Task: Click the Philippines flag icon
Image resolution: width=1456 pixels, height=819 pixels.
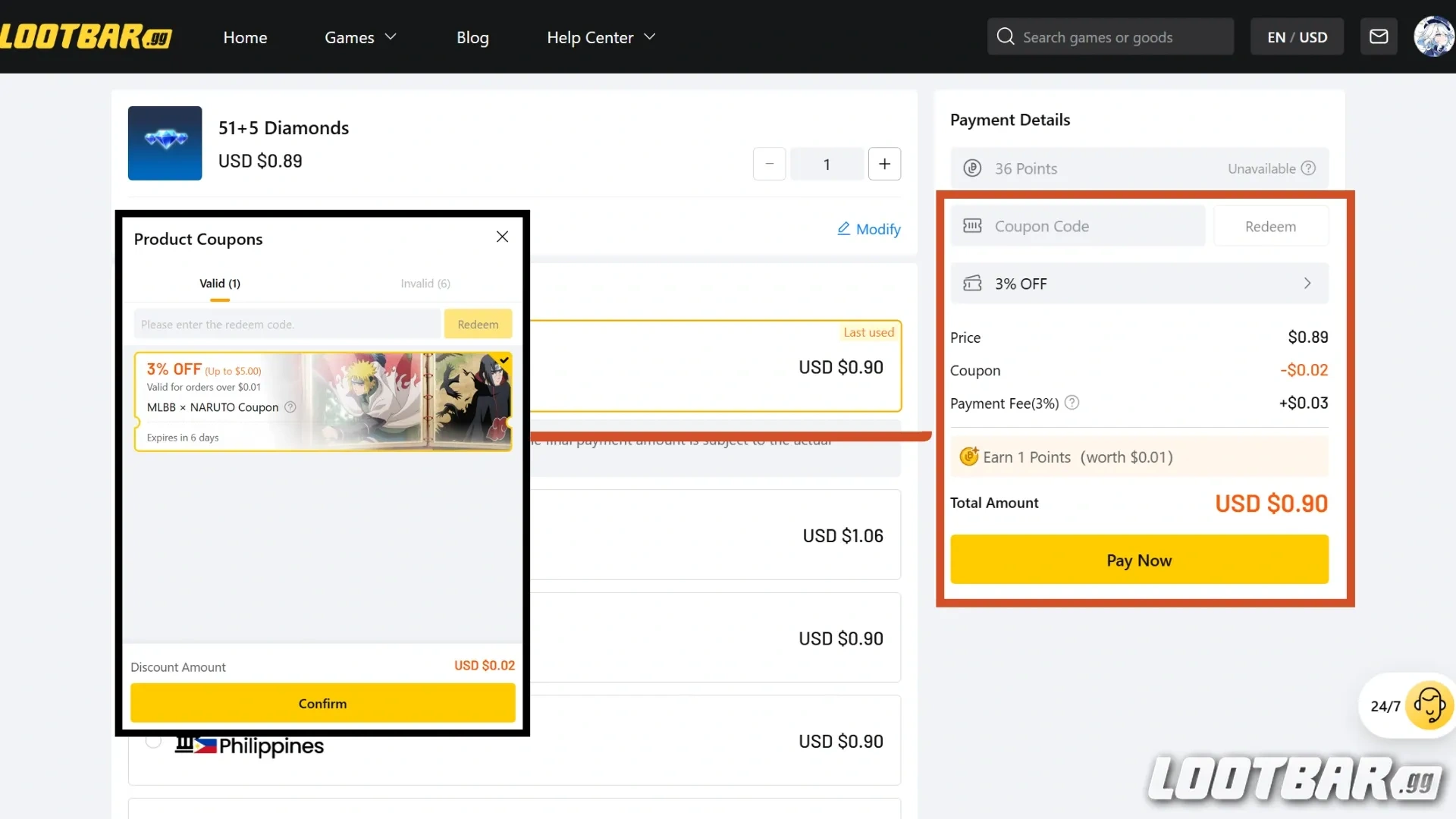Action: click(205, 745)
